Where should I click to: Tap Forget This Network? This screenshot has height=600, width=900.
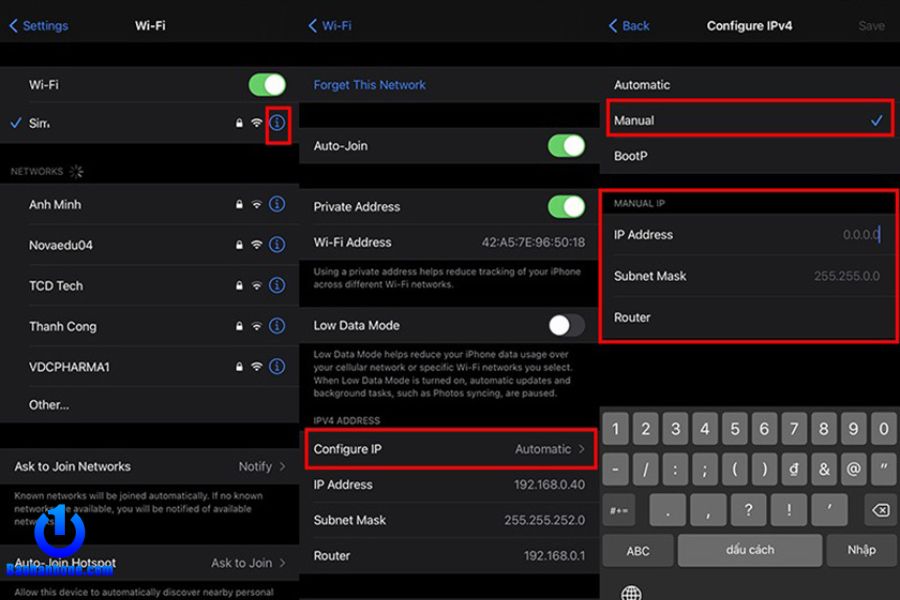370,85
